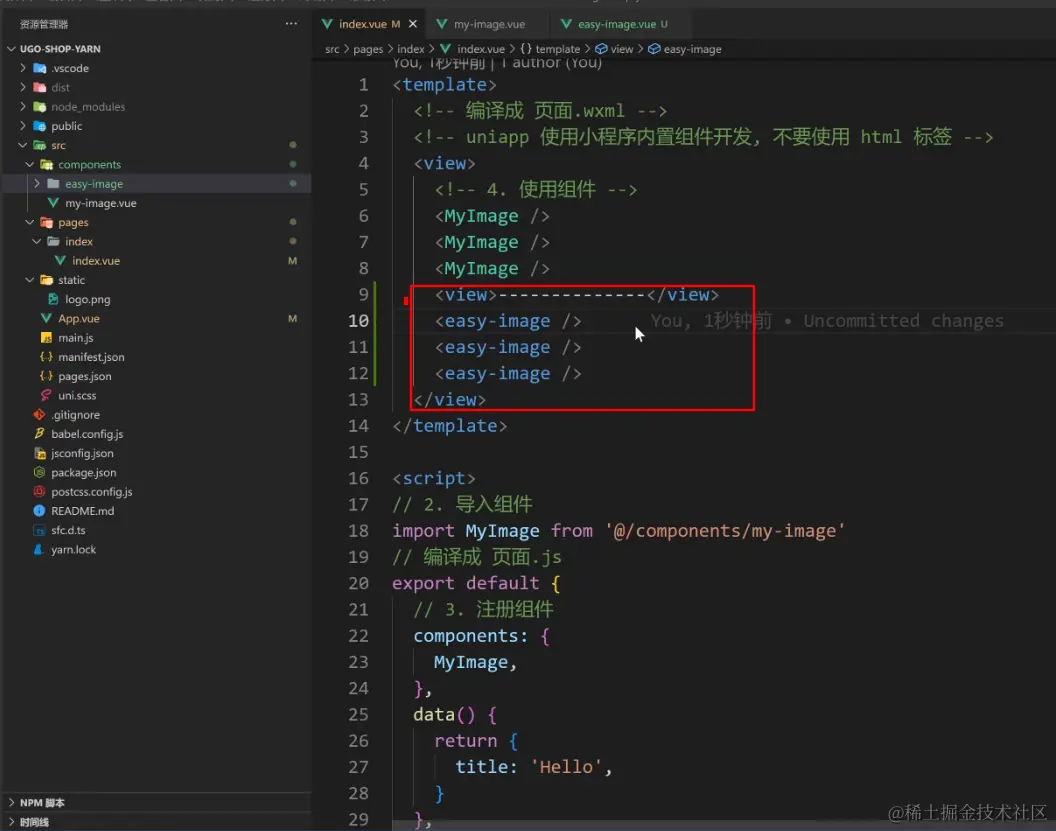Click the info icon beside README.md
The height and width of the screenshot is (831, 1056).
(39, 510)
